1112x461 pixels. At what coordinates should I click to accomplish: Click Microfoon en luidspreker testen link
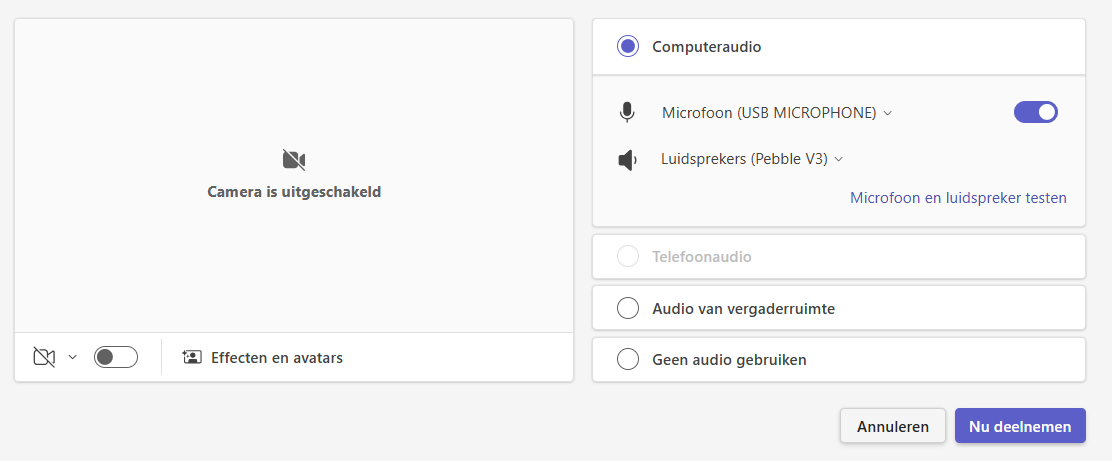[958, 198]
